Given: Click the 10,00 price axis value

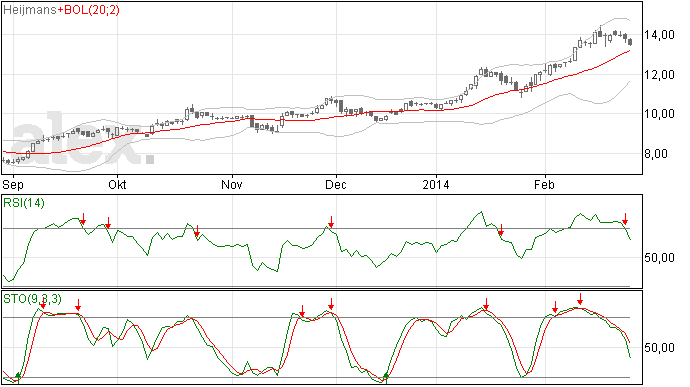Looking at the screenshot, I should tap(659, 114).
